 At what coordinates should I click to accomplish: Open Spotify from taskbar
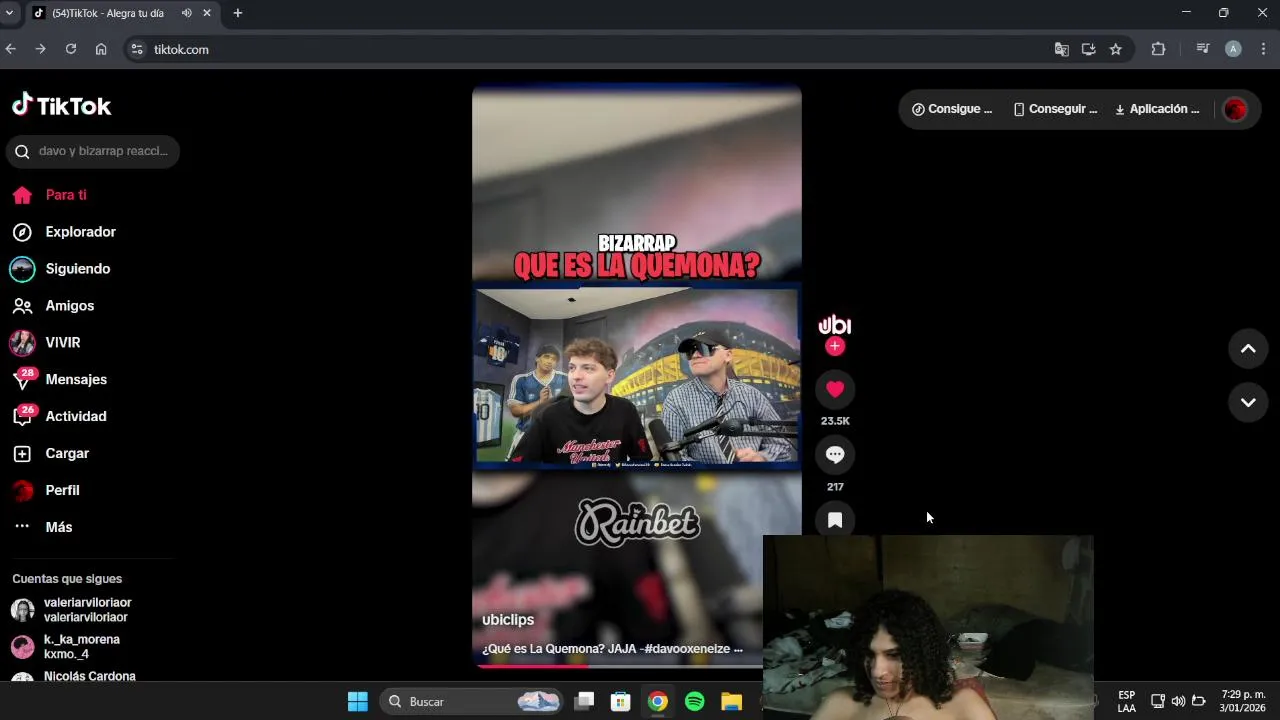click(x=694, y=702)
